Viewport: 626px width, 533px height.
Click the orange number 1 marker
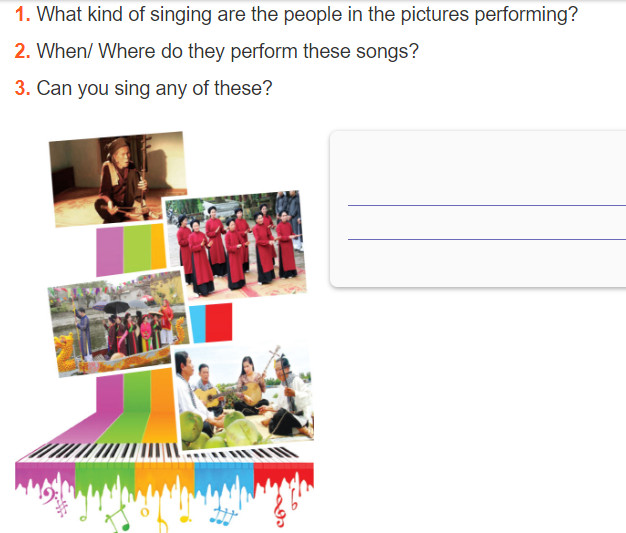[x=22, y=14]
